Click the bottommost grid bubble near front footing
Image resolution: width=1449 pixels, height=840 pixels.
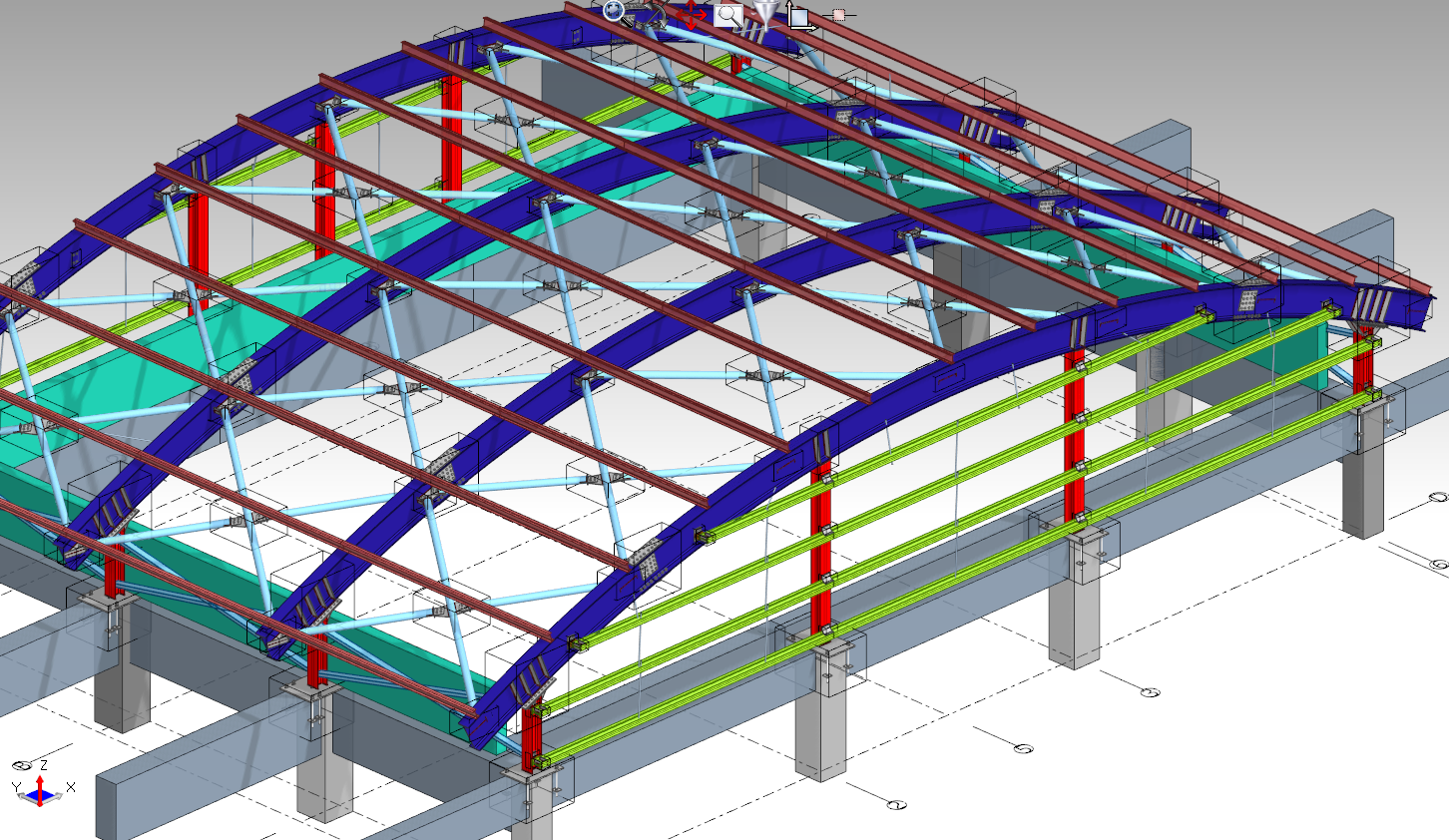[896, 805]
